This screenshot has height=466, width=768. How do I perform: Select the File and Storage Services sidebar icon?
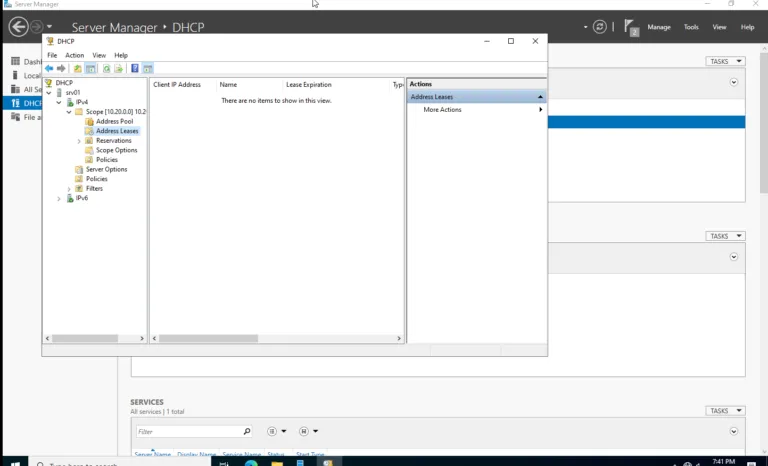[16, 117]
